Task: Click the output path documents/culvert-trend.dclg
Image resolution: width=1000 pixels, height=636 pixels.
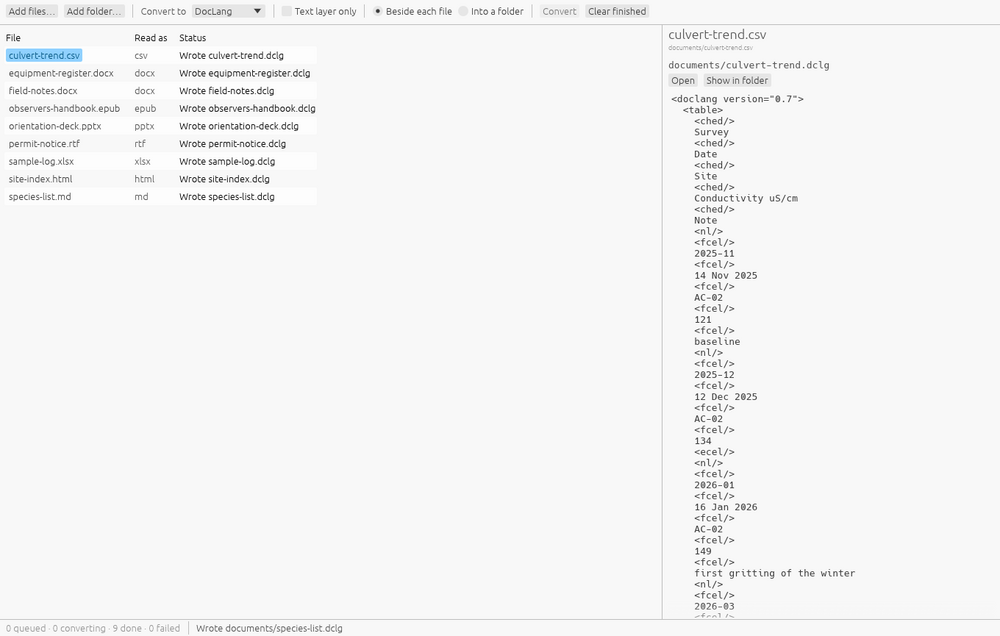Action: pyautogui.click(x=749, y=65)
